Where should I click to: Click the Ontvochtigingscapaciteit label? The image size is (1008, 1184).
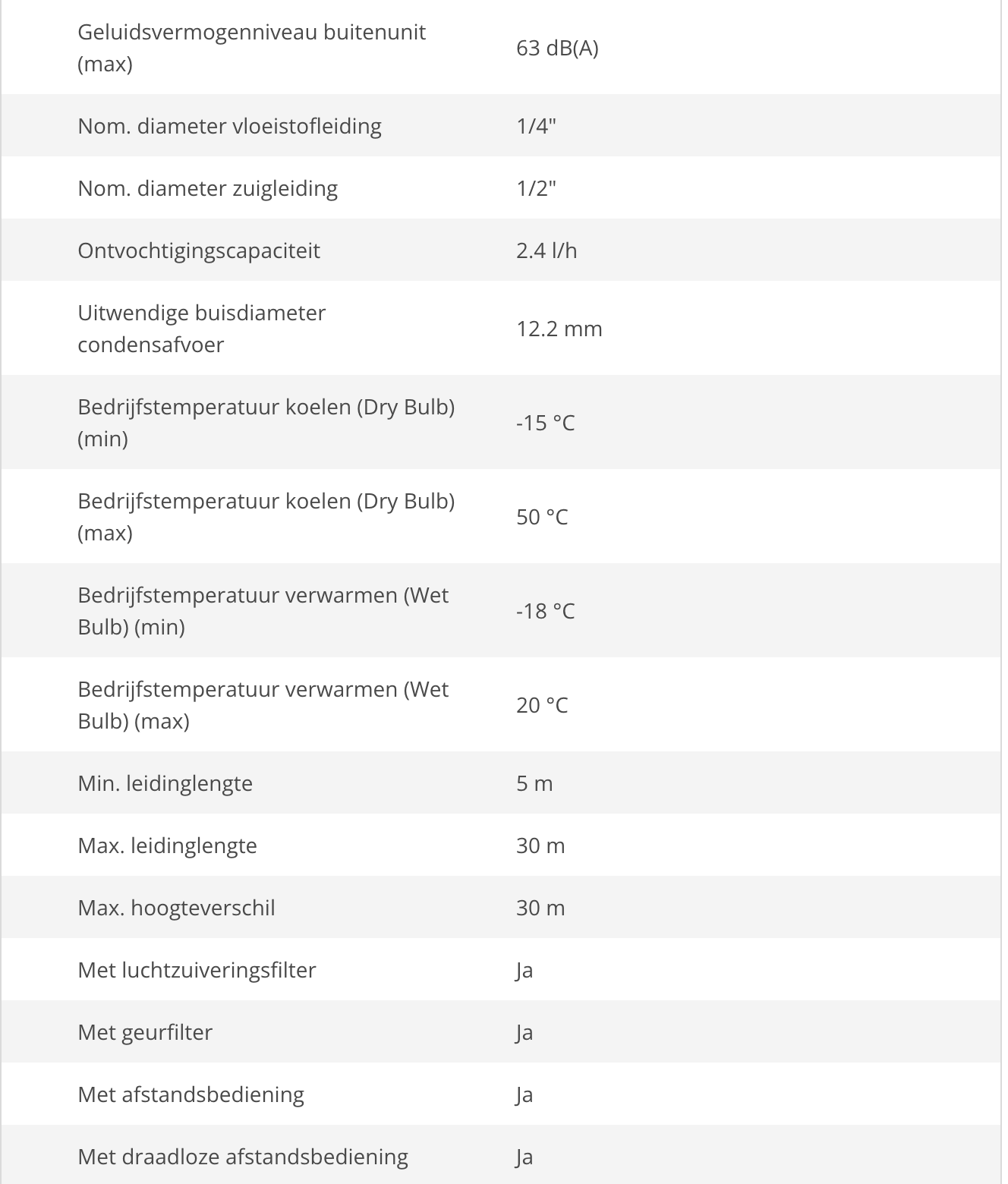199,250
